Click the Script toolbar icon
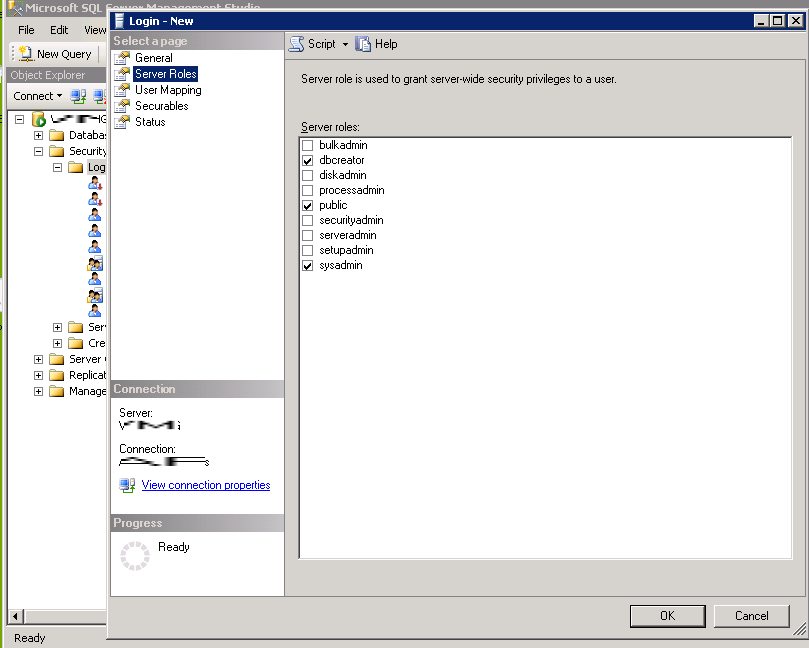809x648 pixels. (x=296, y=44)
